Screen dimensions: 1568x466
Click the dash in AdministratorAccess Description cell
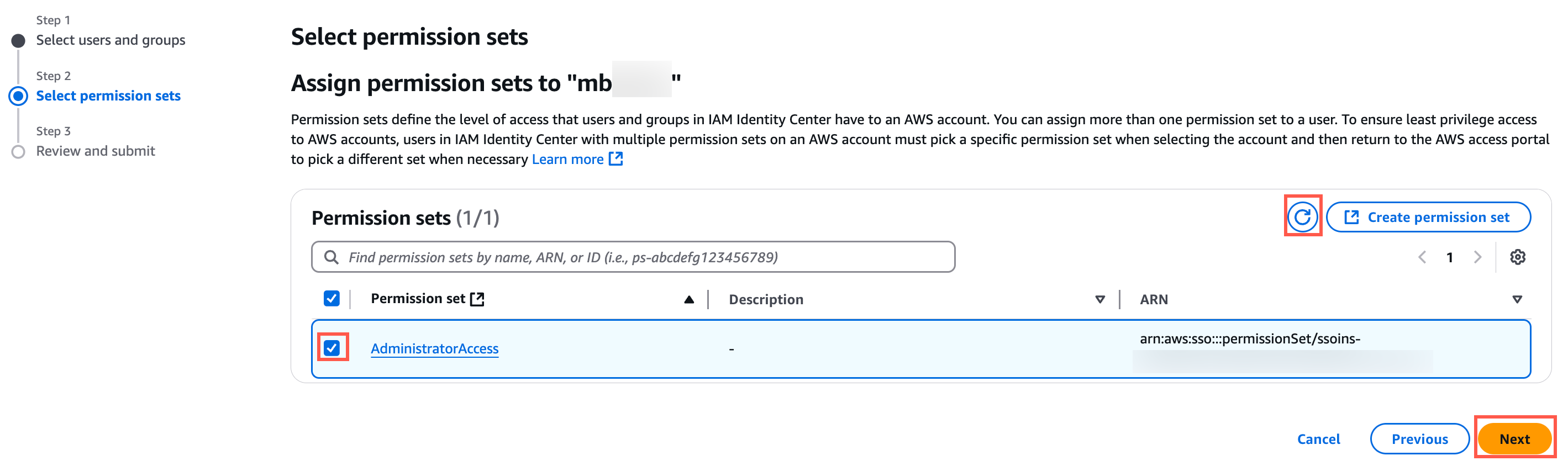[731, 349]
